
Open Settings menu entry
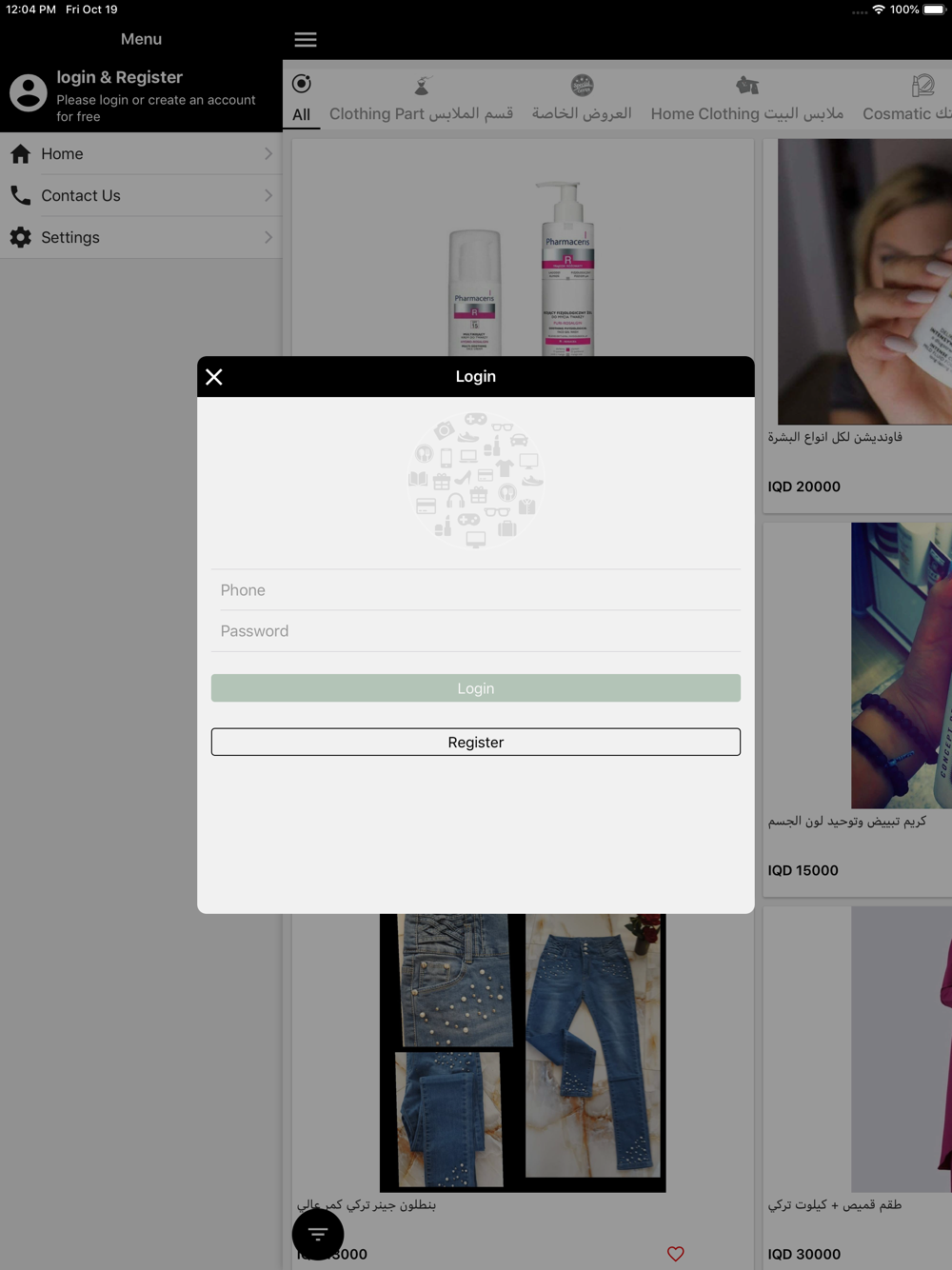point(141,237)
